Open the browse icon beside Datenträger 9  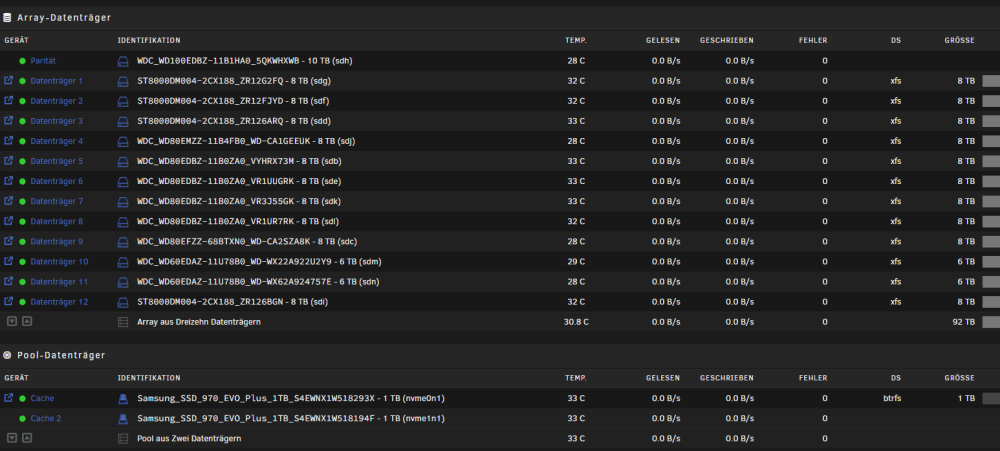point(8,241)
